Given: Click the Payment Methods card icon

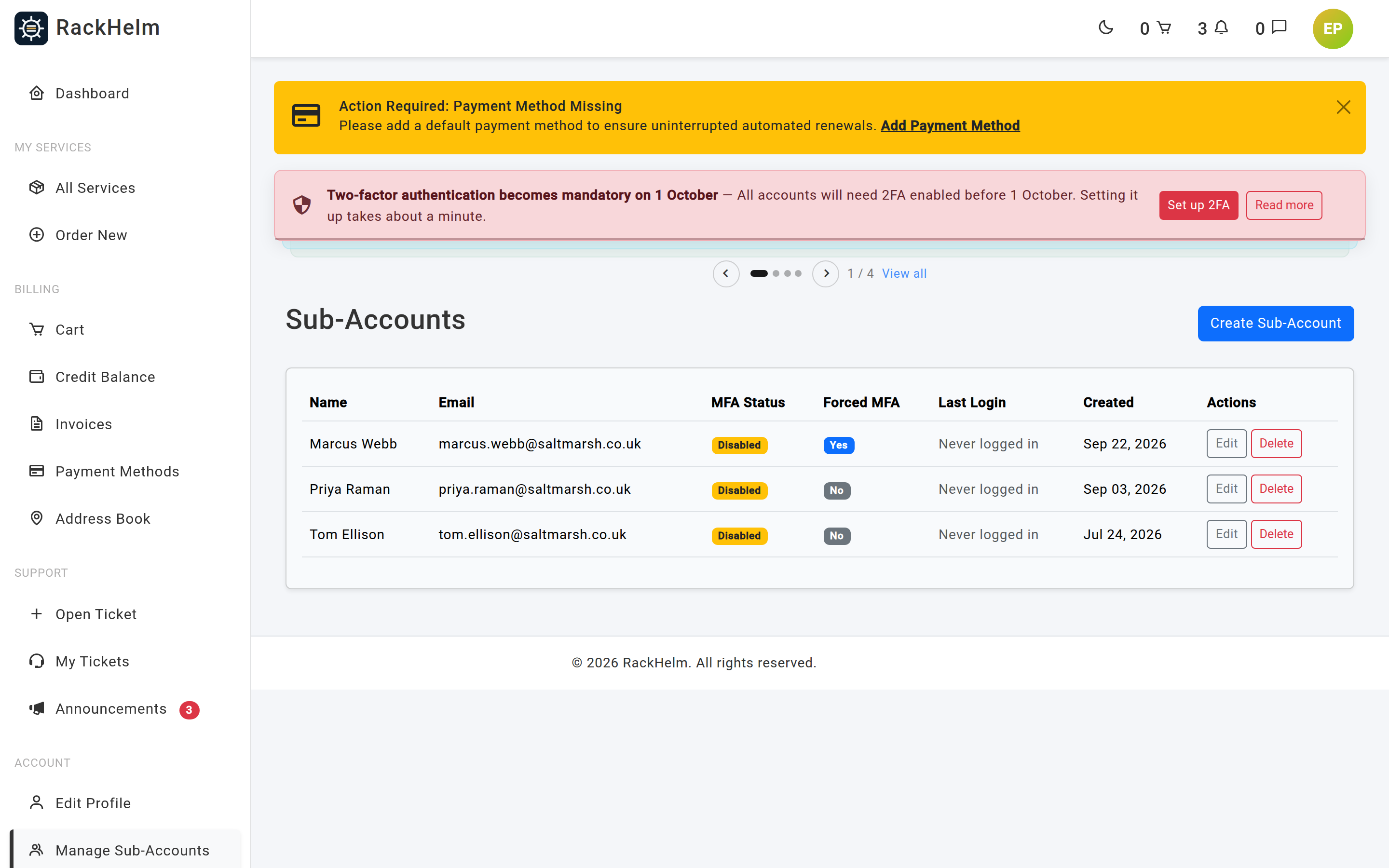Looking at the screenshot, I should (37, 471).
